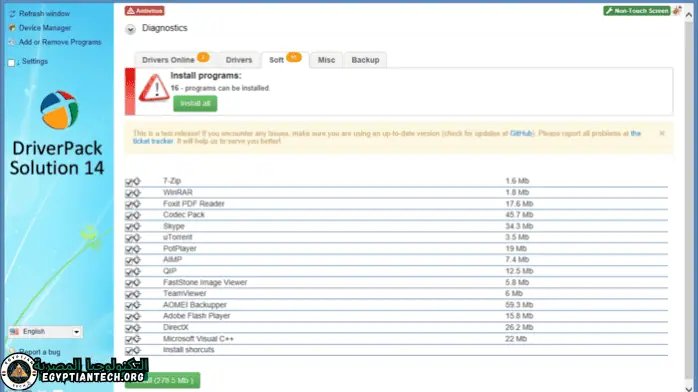Open the Backup tab
This screenshot has width=698, height=392.
click(365, 60)
